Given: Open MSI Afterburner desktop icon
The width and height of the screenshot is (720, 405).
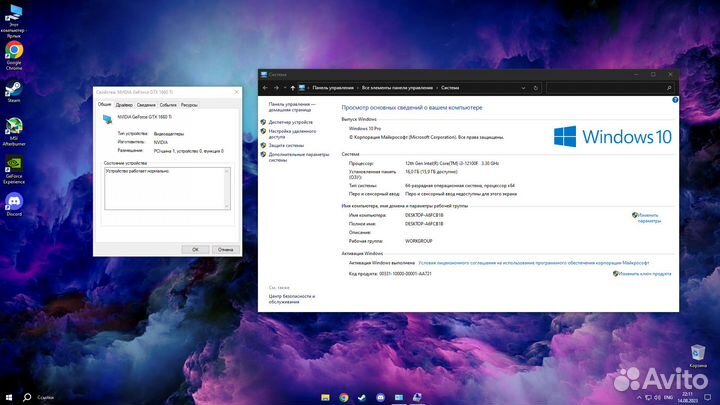Looking at the screenshot, I should click(x=14, y=131).
